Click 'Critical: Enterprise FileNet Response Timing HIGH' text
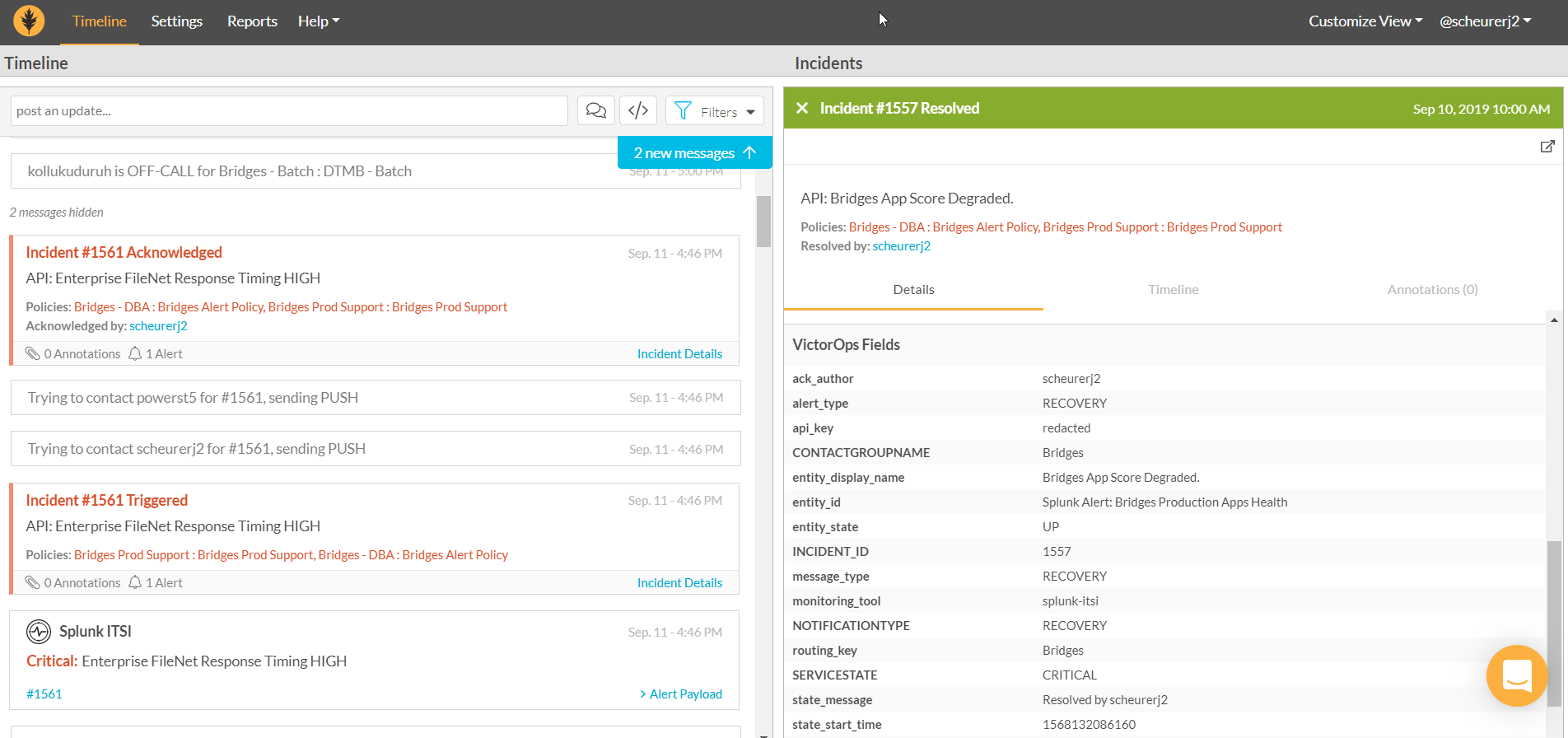Screen dimensions: 1568x738 click(x=187, y=661)
